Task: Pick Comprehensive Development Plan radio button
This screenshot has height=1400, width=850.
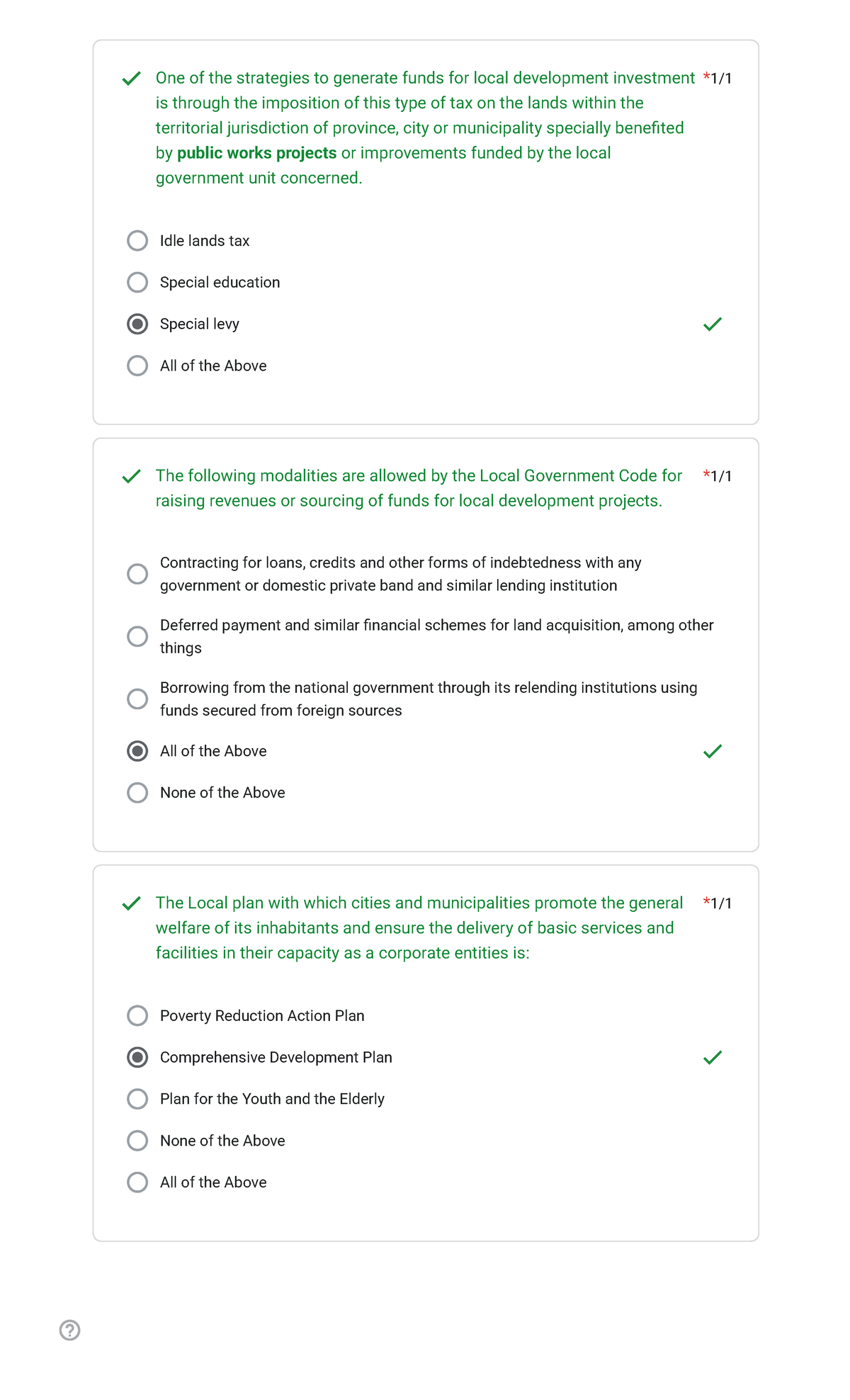Action: (x=137, y=1057)
